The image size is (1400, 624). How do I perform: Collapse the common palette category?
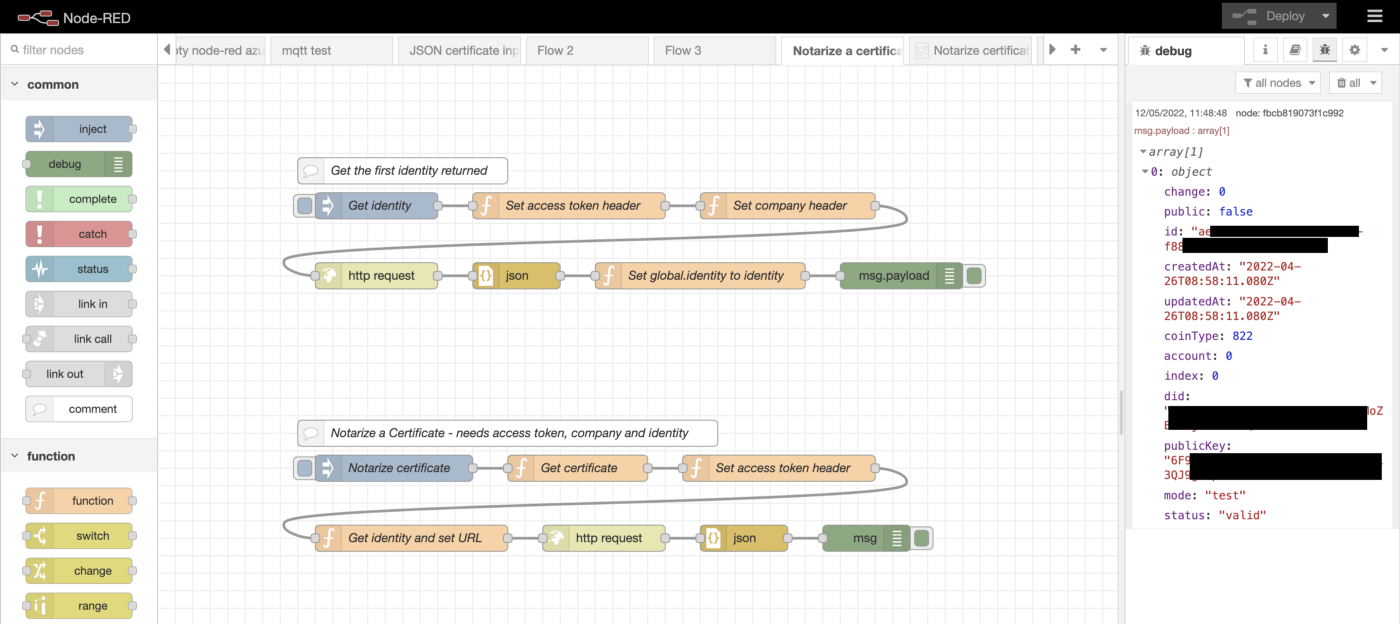15,85
